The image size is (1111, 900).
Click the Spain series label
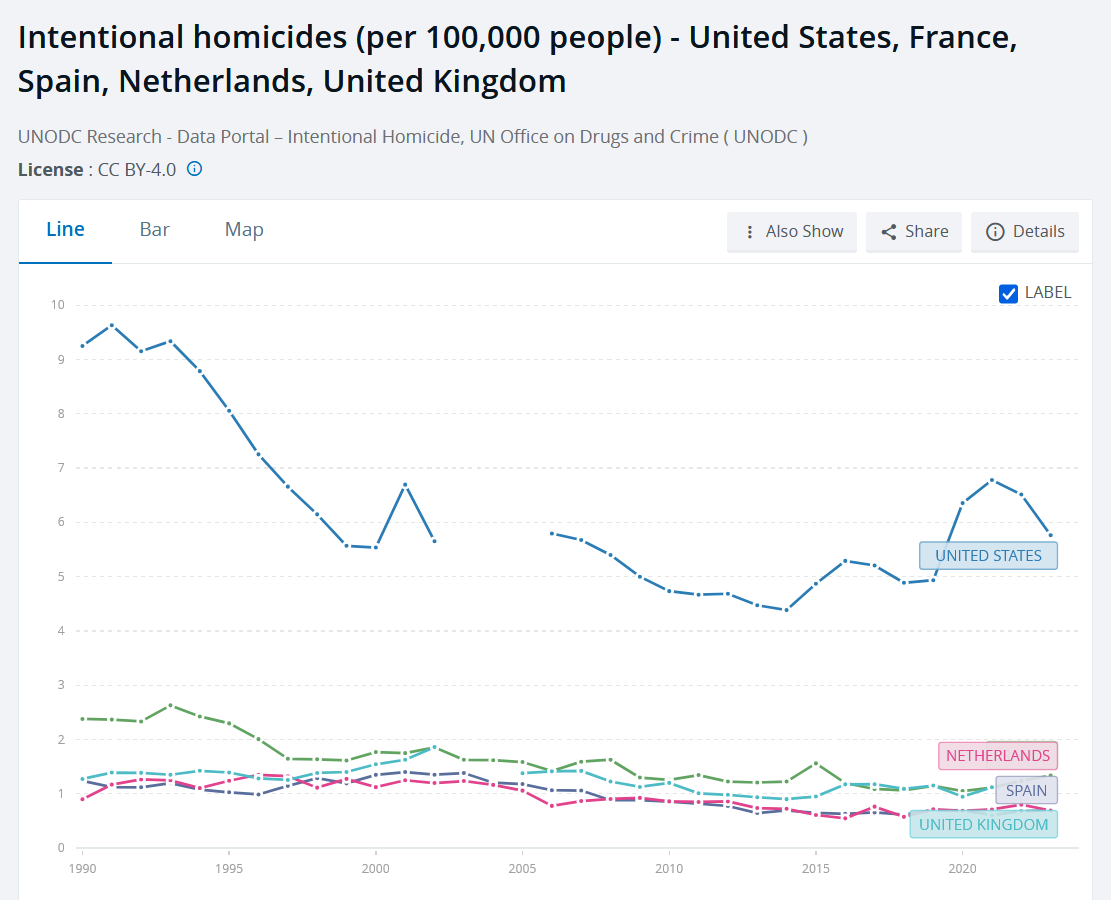(x=1026, y=790)
